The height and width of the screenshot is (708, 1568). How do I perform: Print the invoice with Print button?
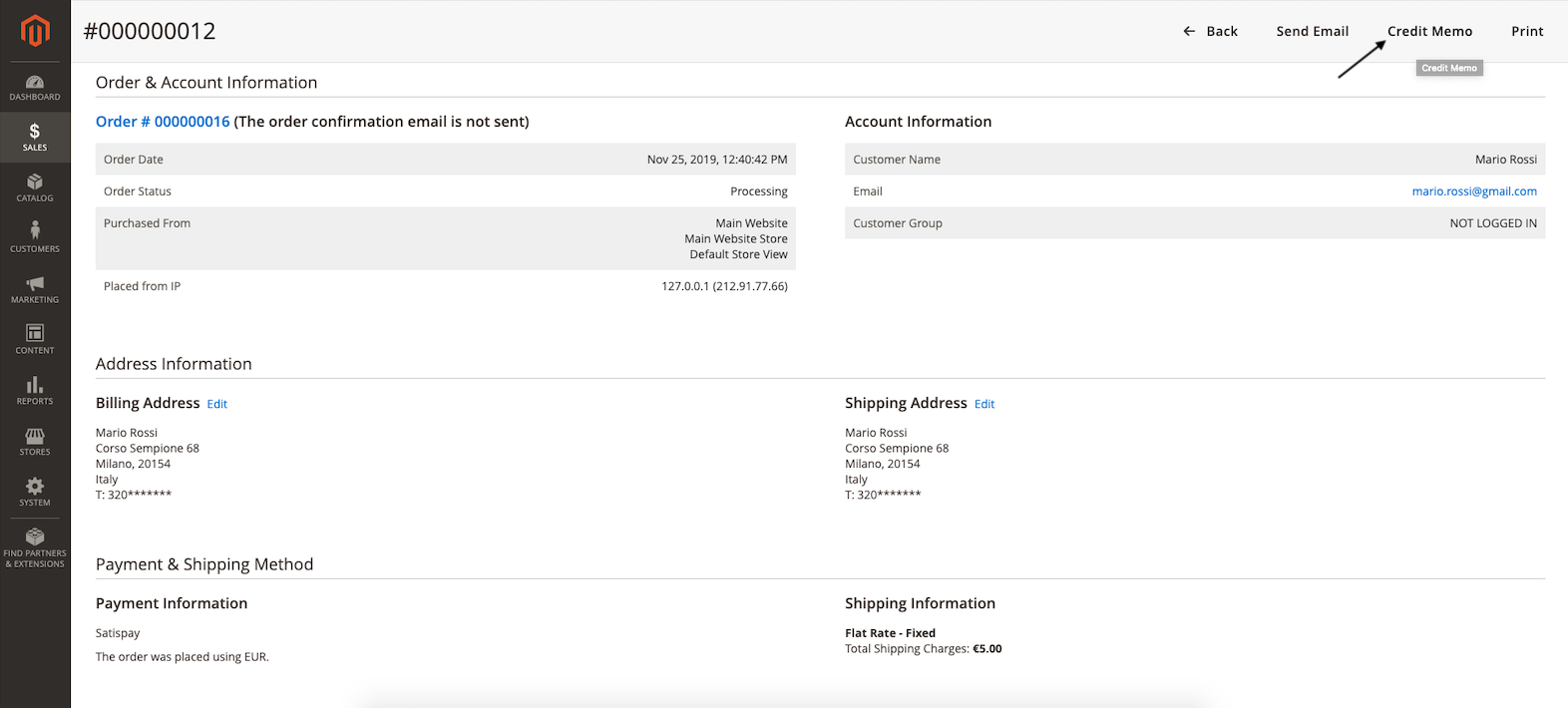pos(1526,31)
